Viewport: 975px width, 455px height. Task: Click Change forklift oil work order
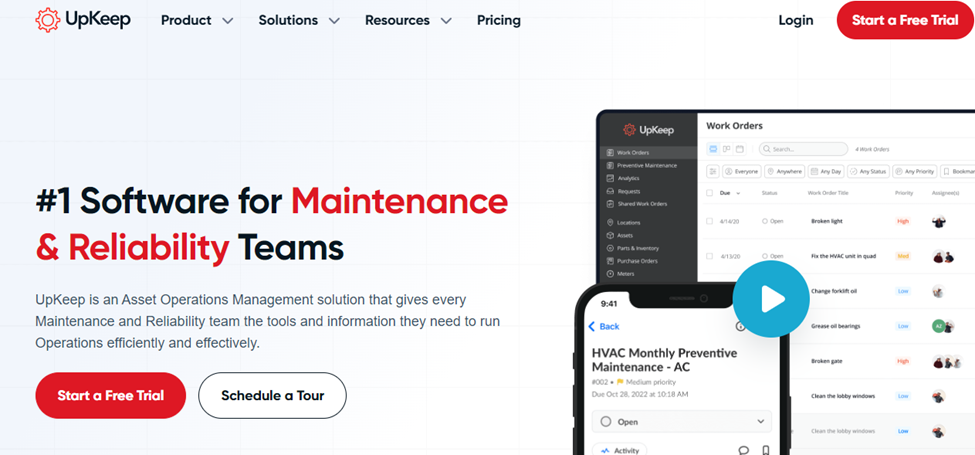(834, 291)
